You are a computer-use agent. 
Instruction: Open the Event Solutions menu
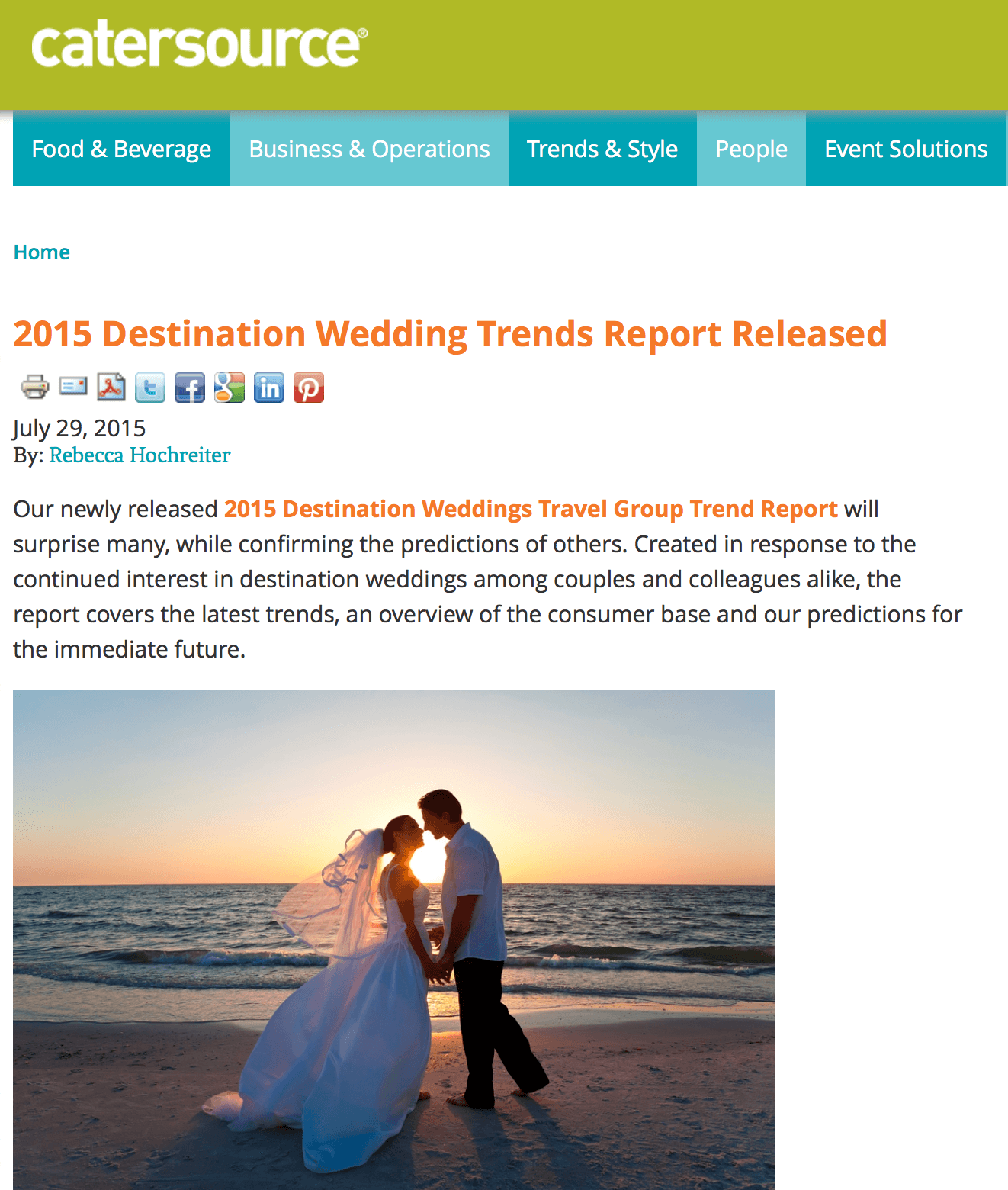click(906, 149)
